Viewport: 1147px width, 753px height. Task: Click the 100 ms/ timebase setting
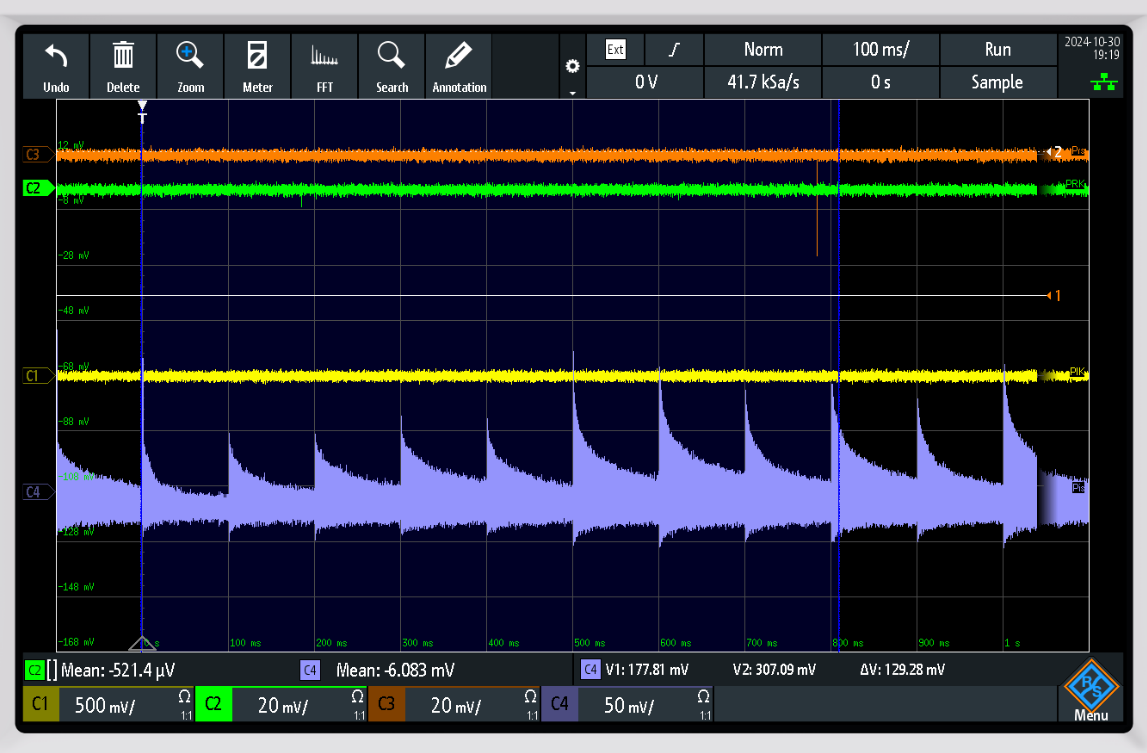click(880, 49)
